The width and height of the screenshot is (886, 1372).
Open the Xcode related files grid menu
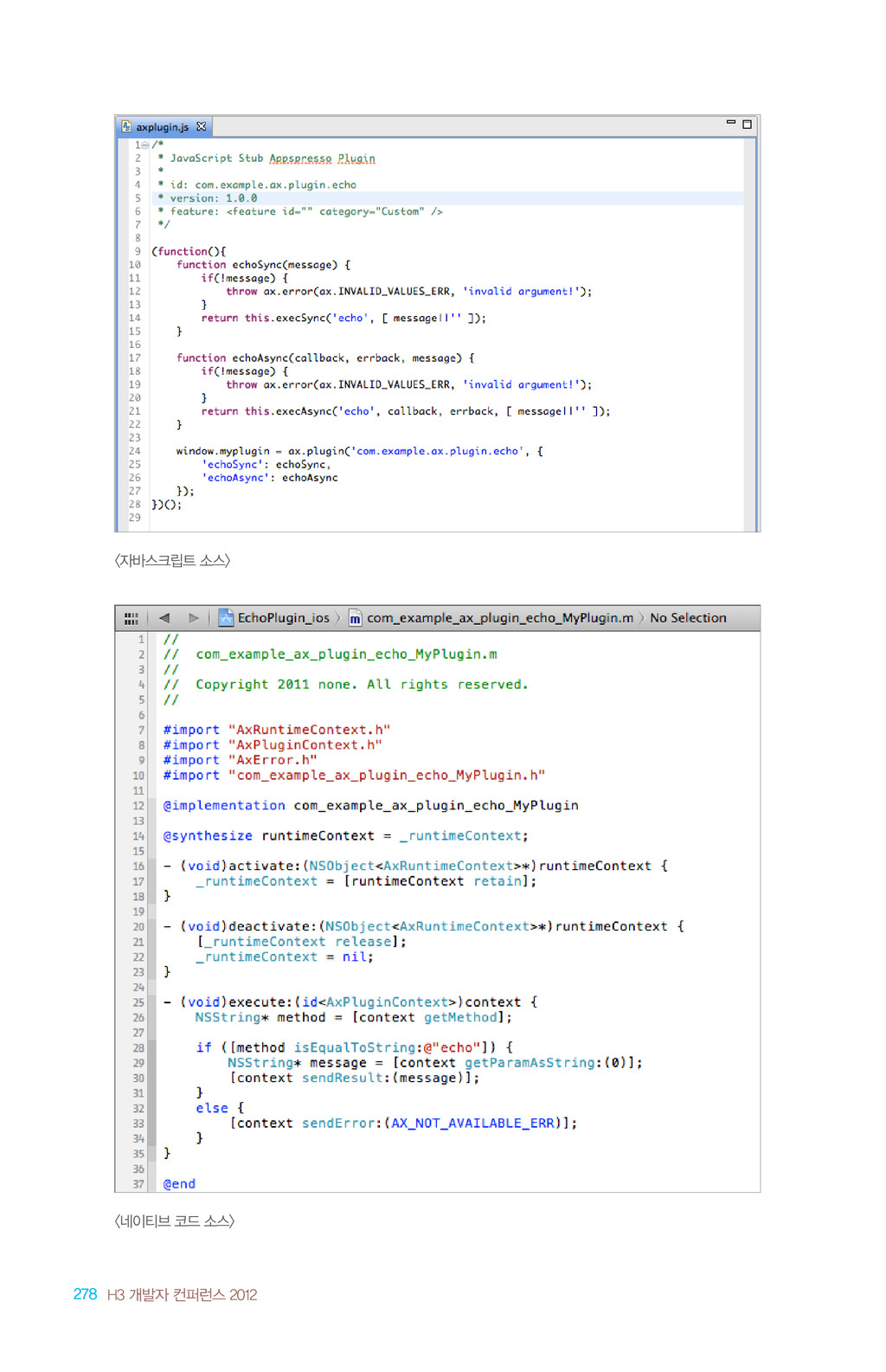click(x=132, y=618)
